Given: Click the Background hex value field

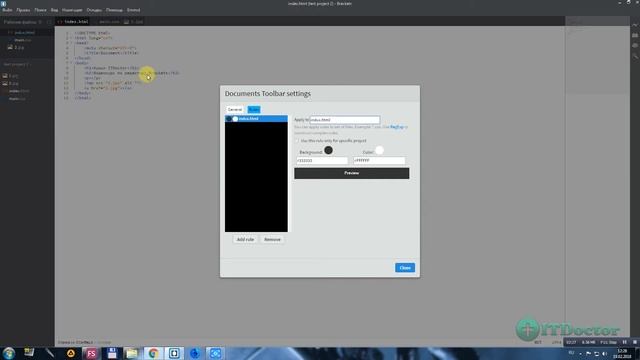Looking at the screenshot, I should coord(322,161).
